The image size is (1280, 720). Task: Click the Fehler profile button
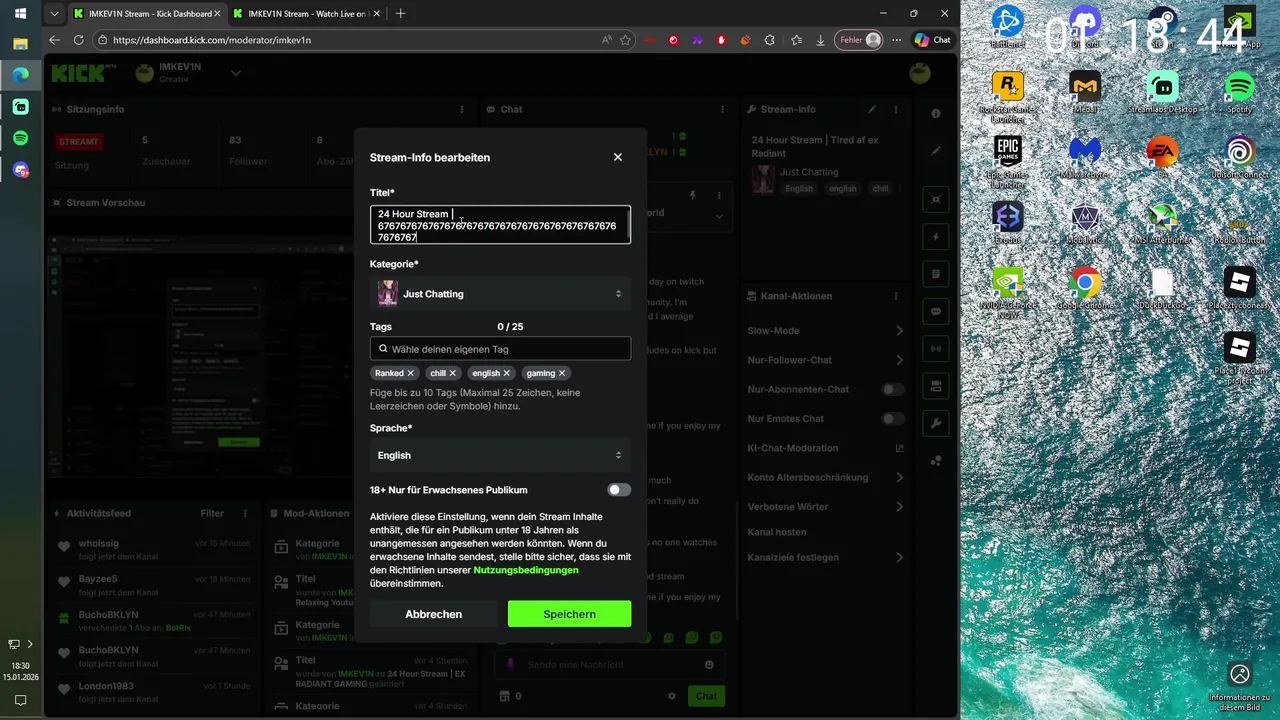click(860, 40)
